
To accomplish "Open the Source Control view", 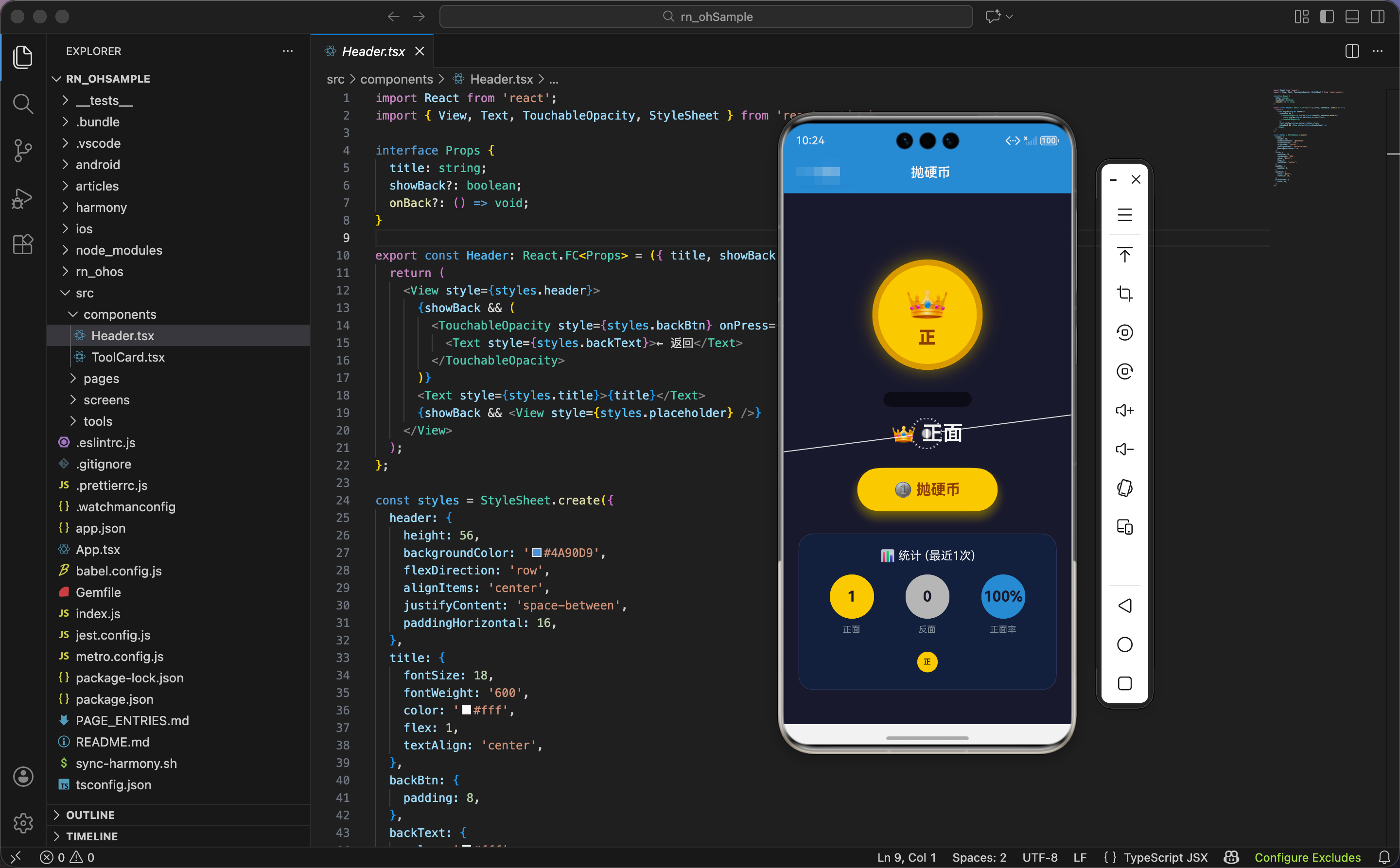I will 23,150.
